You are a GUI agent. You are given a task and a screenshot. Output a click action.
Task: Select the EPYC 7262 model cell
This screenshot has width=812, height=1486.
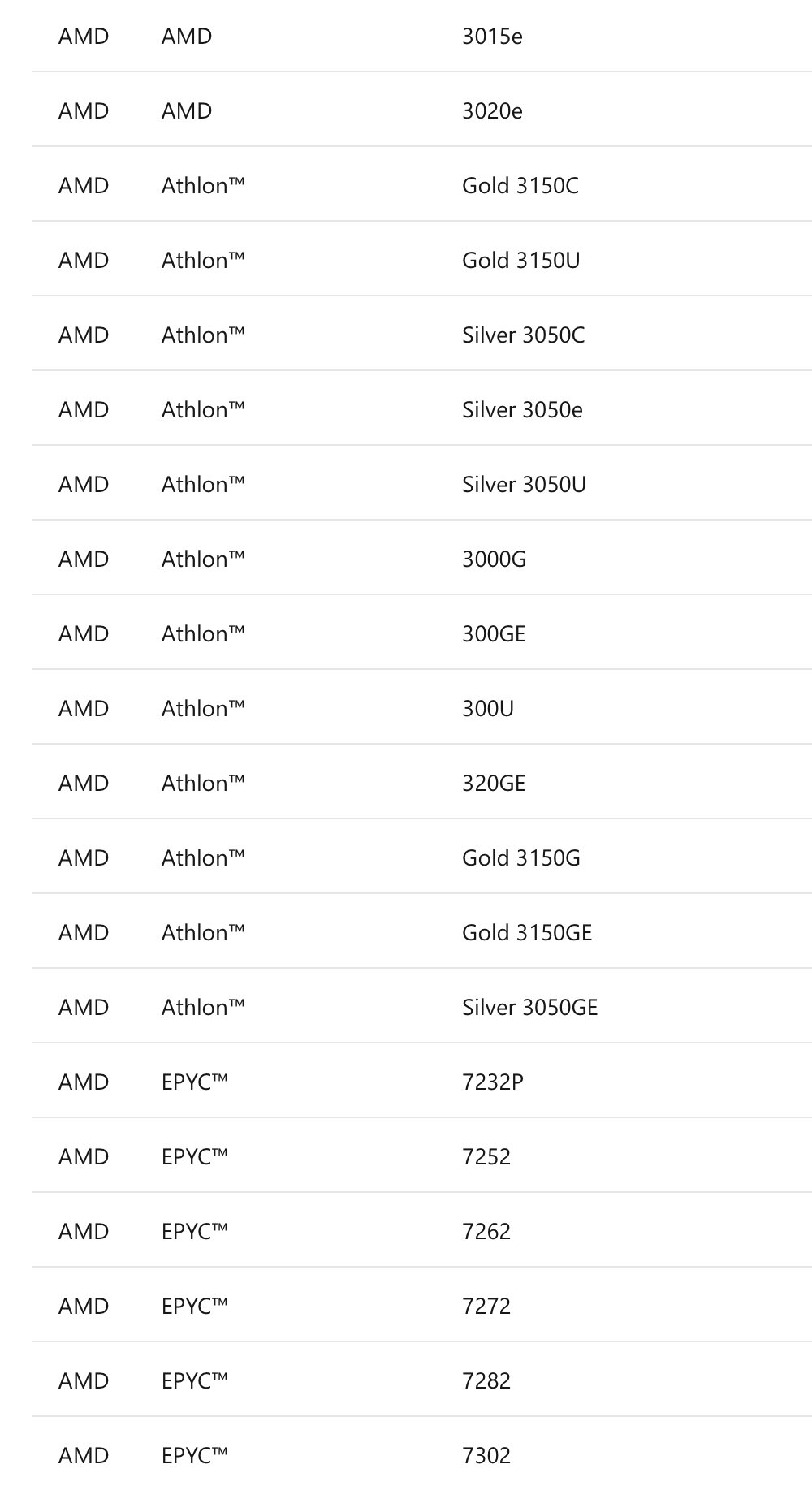(x=486, y=1232)
